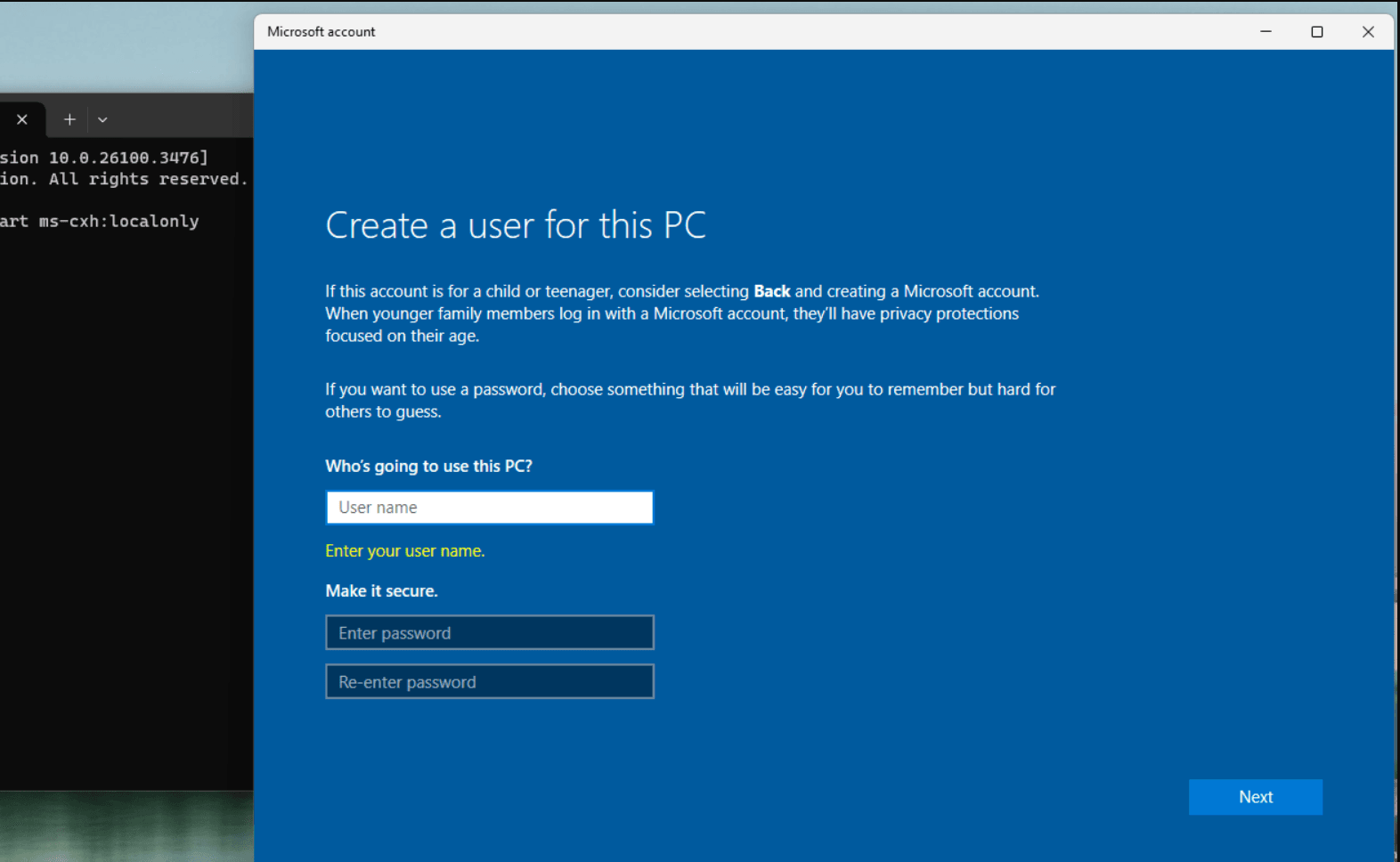This screenshot has height=862, width=1400.
Task: Minimize the Microsoft account window
Action: click(1266, 32)
